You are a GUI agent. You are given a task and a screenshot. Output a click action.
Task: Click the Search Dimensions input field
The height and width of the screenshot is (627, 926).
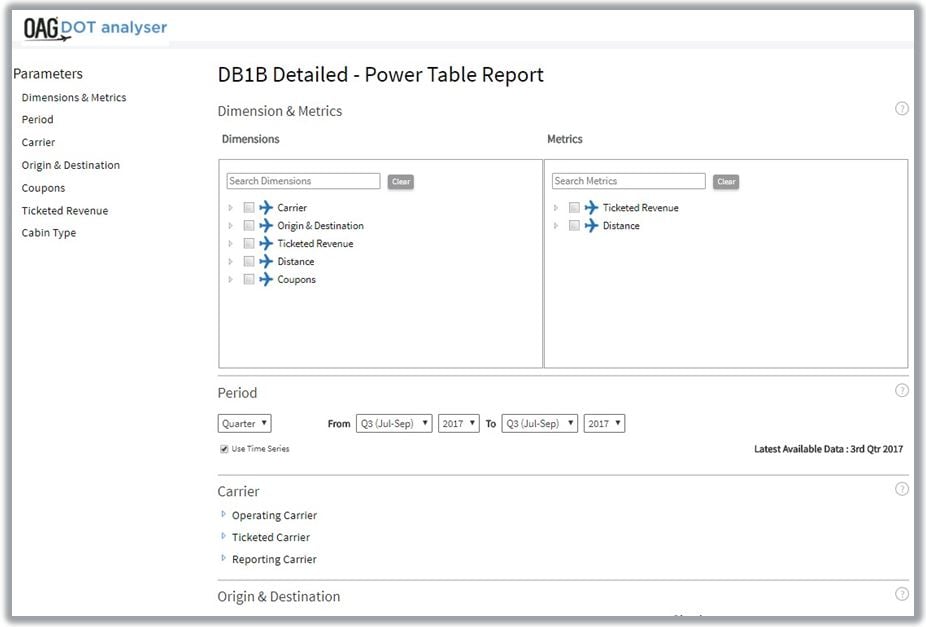click(x=303, y=181)
